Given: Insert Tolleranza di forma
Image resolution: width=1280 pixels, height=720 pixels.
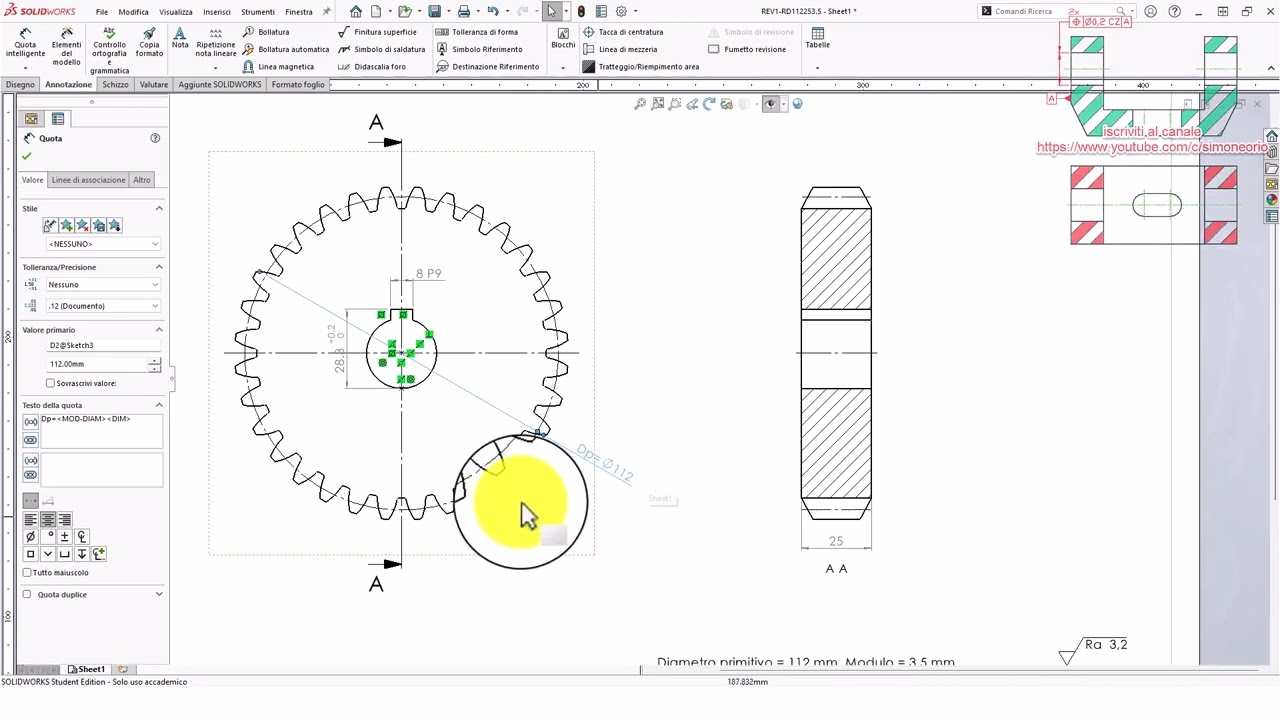Looking at the screenshot, I should [478, 32].
